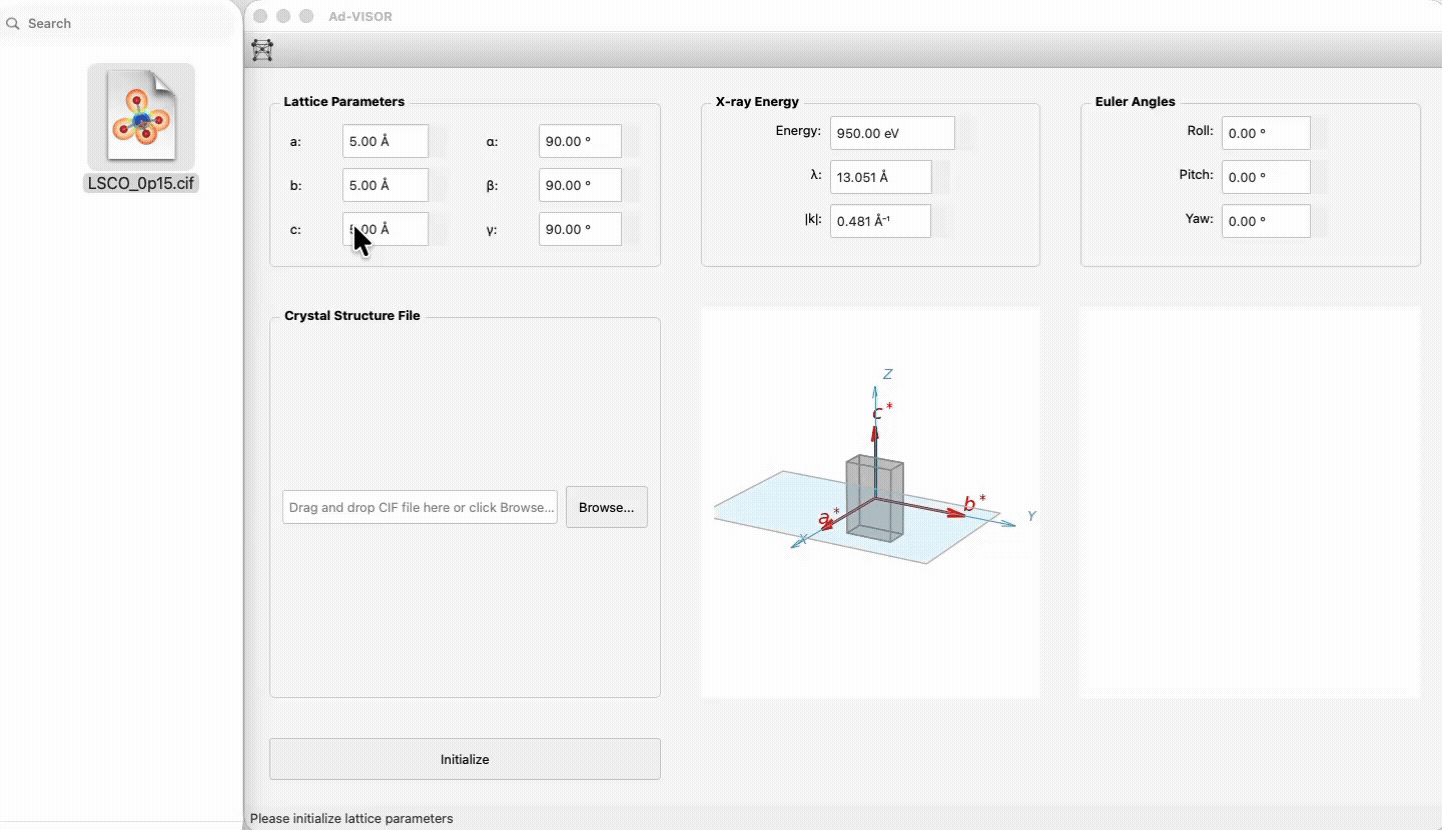Edit the Yaw angle field
The height and width of the screenshot is (830, 1442).
coord(1266,221)
